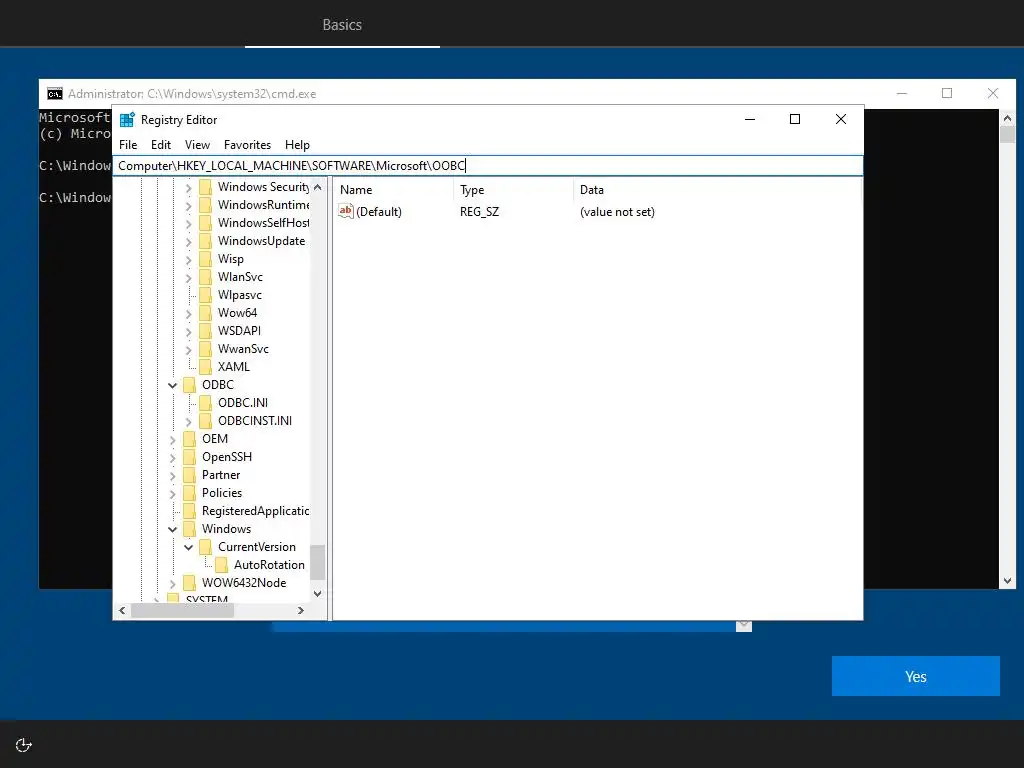The height and width of the screenshot is (768, 1024).
Task: Click the tree pane scroll up arrow
Action: pyautogui.click(x=317, y=187)
